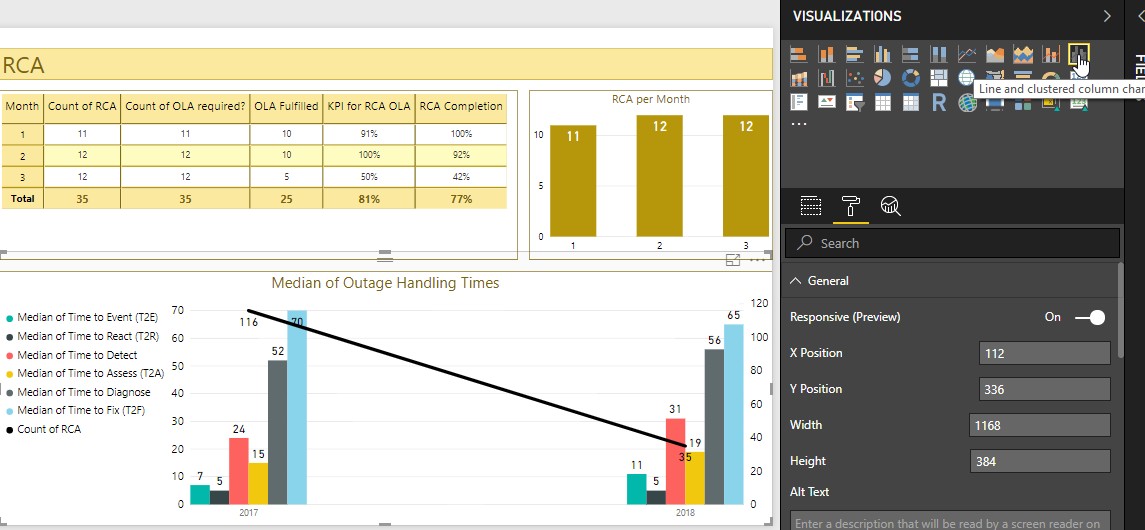Click the OLA Fulfilled column header
The height and width of the screenshot is (530, 1145).
(x=286, y=107)
